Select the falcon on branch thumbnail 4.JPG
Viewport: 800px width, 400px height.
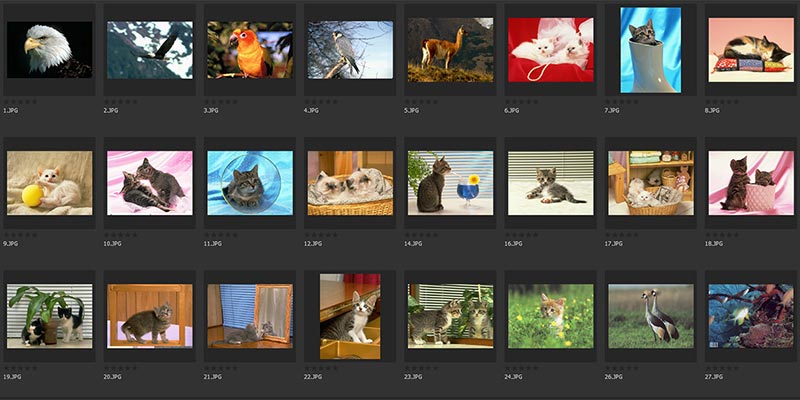[350, 49]
